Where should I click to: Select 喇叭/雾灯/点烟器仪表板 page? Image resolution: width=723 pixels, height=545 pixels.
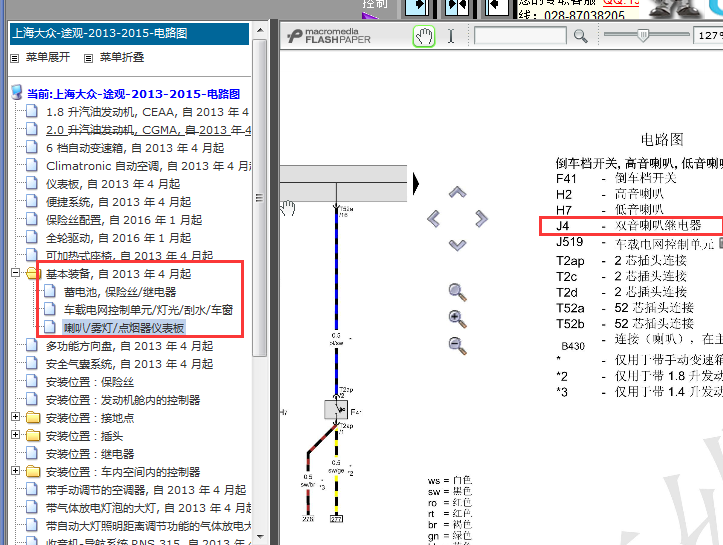point(124,328)
